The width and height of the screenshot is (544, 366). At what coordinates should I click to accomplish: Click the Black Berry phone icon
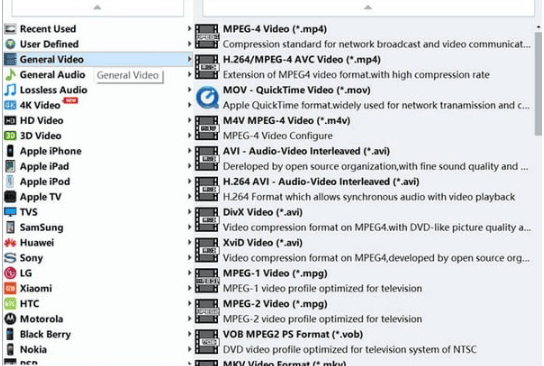tap(10, 334)
